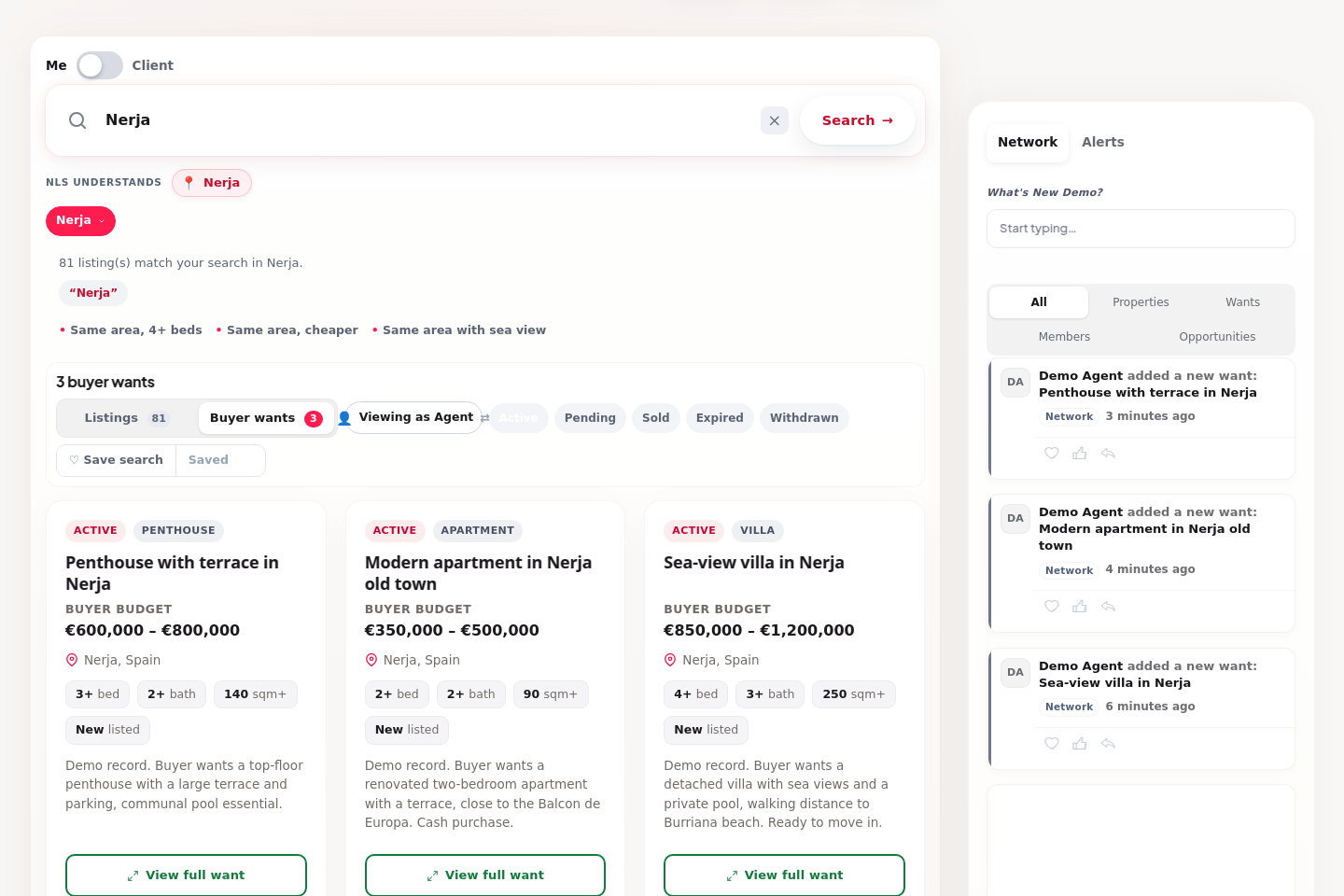Click the search magnifier icon
The height and width of the screenshot is (896, 1344).
(x=77, y=120)
